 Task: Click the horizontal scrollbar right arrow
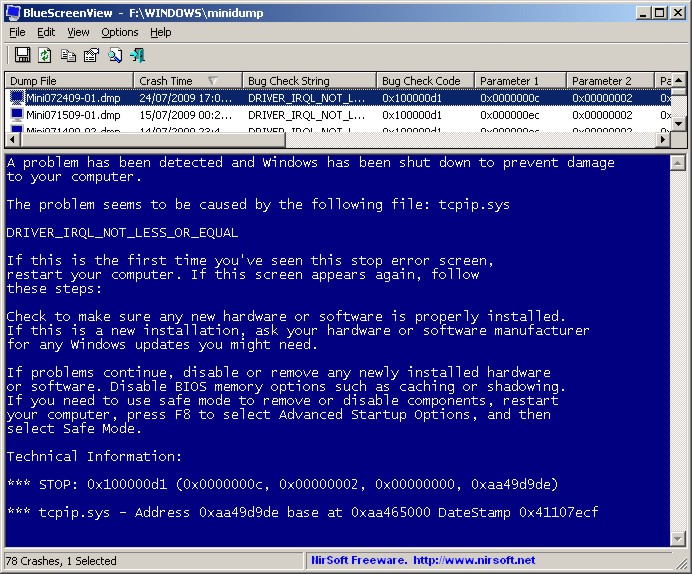[663, 139]
